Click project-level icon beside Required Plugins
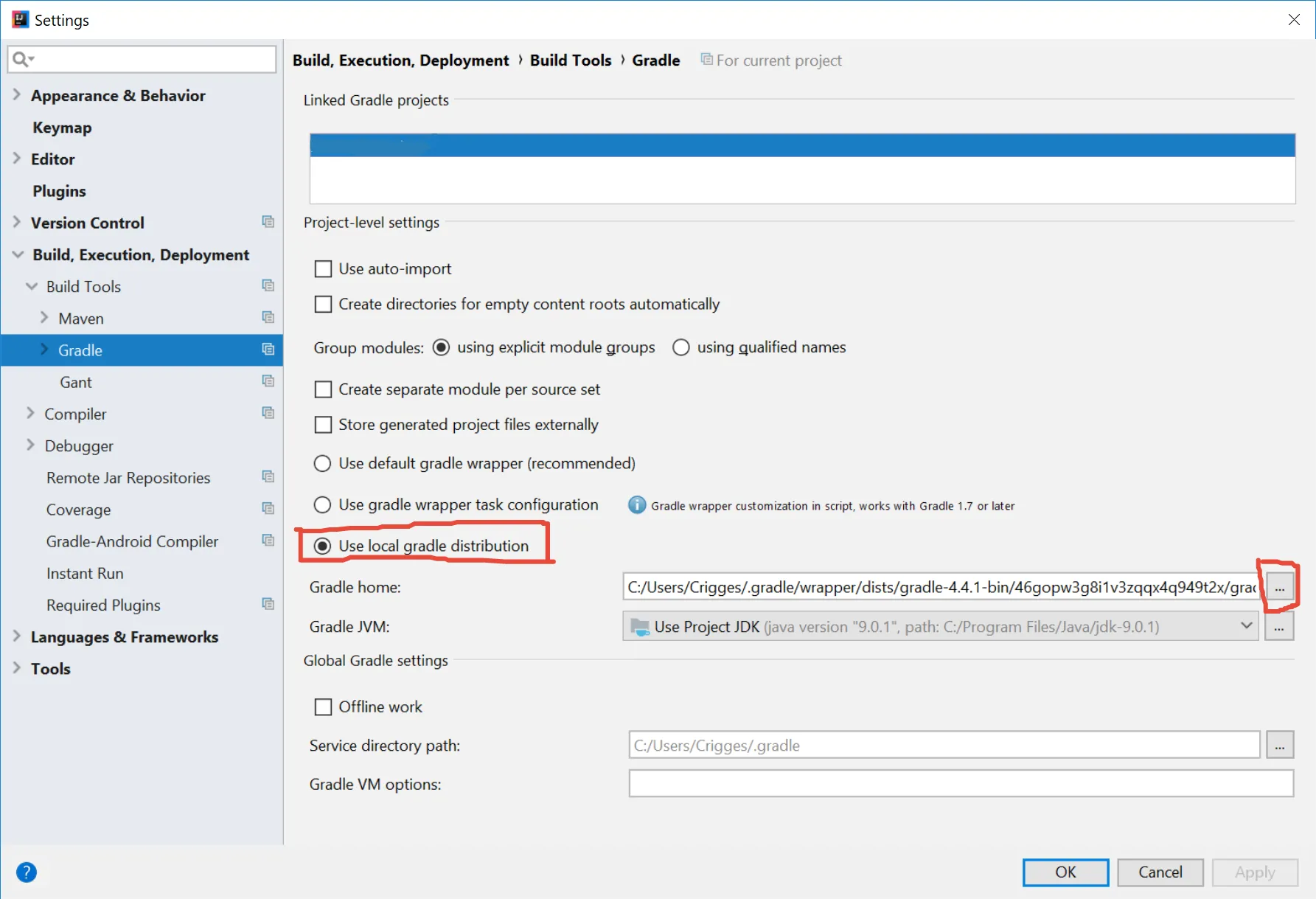This screenshot has height=899, width=1316. coord(268,604)
